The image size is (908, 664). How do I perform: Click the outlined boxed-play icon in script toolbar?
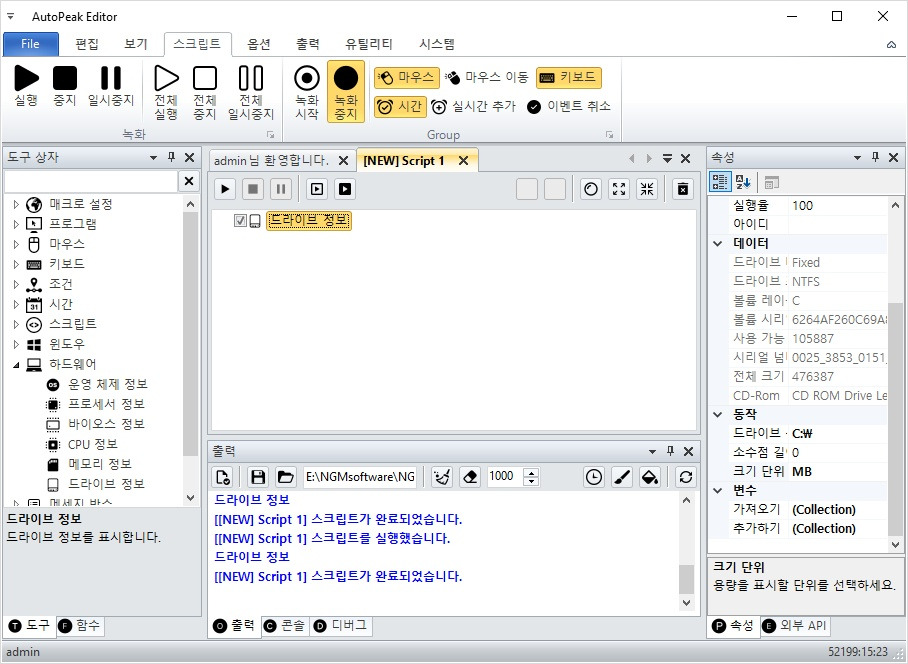[x=317, y=189]
